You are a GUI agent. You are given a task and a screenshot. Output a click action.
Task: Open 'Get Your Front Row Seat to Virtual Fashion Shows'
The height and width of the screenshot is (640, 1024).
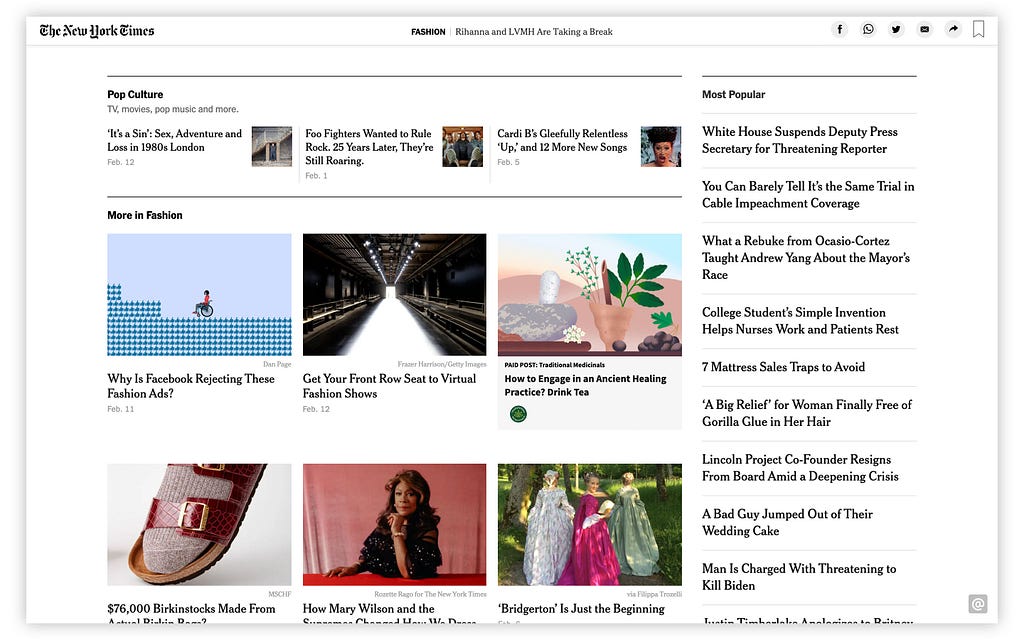[389, 386]
